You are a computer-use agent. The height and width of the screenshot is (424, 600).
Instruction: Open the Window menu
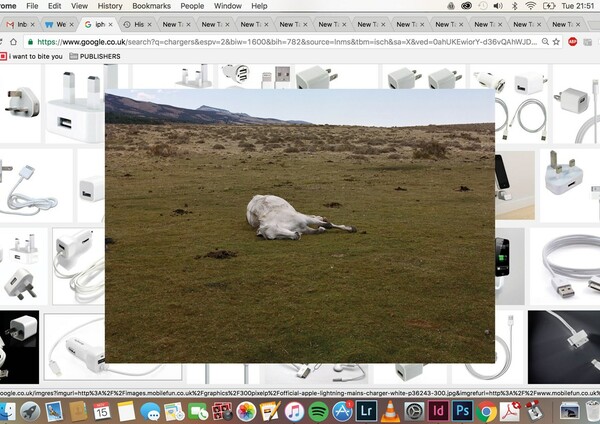[x=228, y=6]
